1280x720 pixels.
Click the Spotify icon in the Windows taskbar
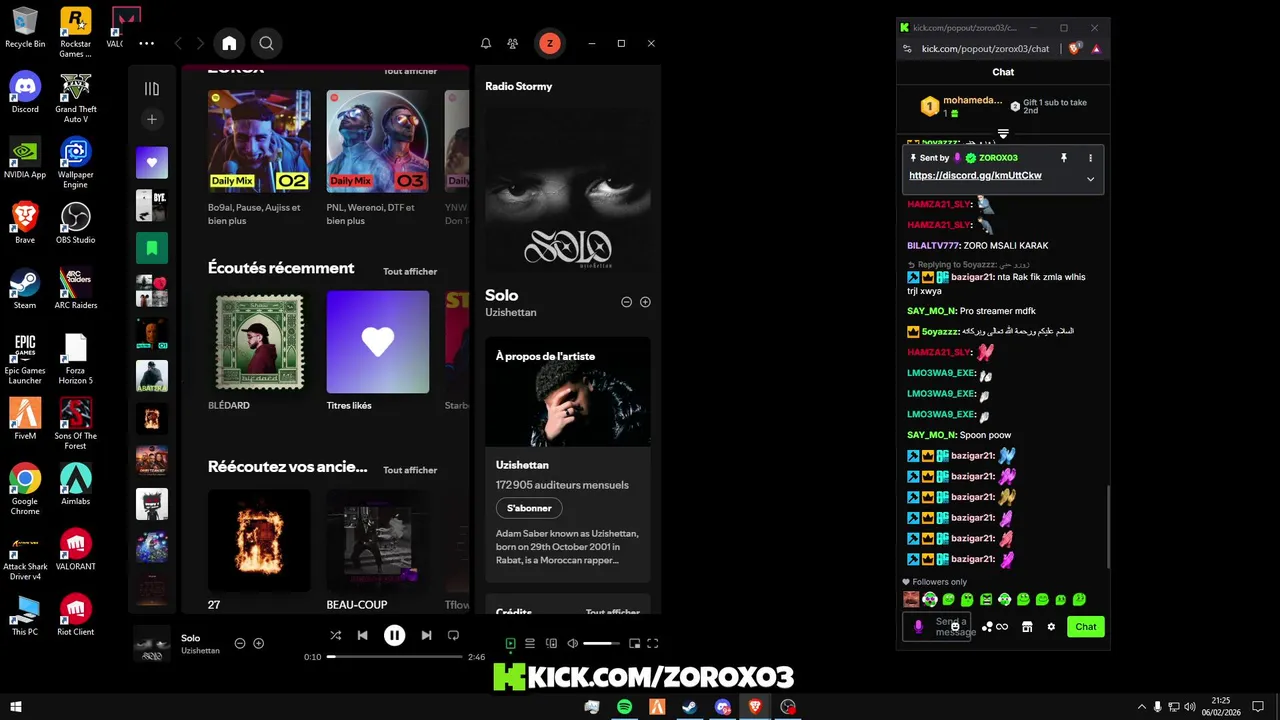coord(624,707)
